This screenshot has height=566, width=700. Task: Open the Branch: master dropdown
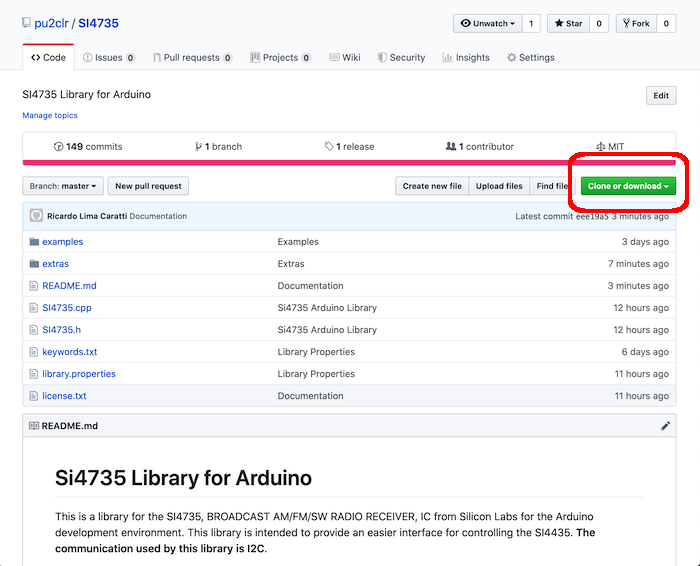pos(63,186)
